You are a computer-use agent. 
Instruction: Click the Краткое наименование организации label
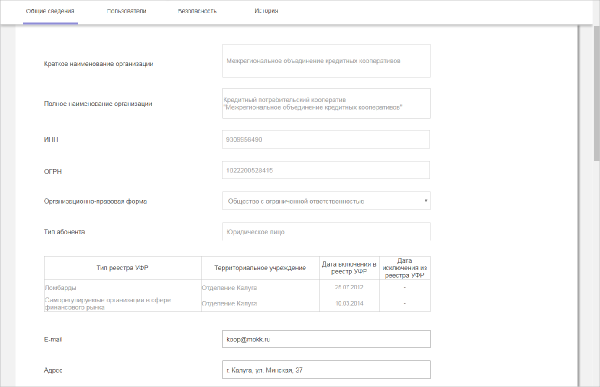(98, 64)
